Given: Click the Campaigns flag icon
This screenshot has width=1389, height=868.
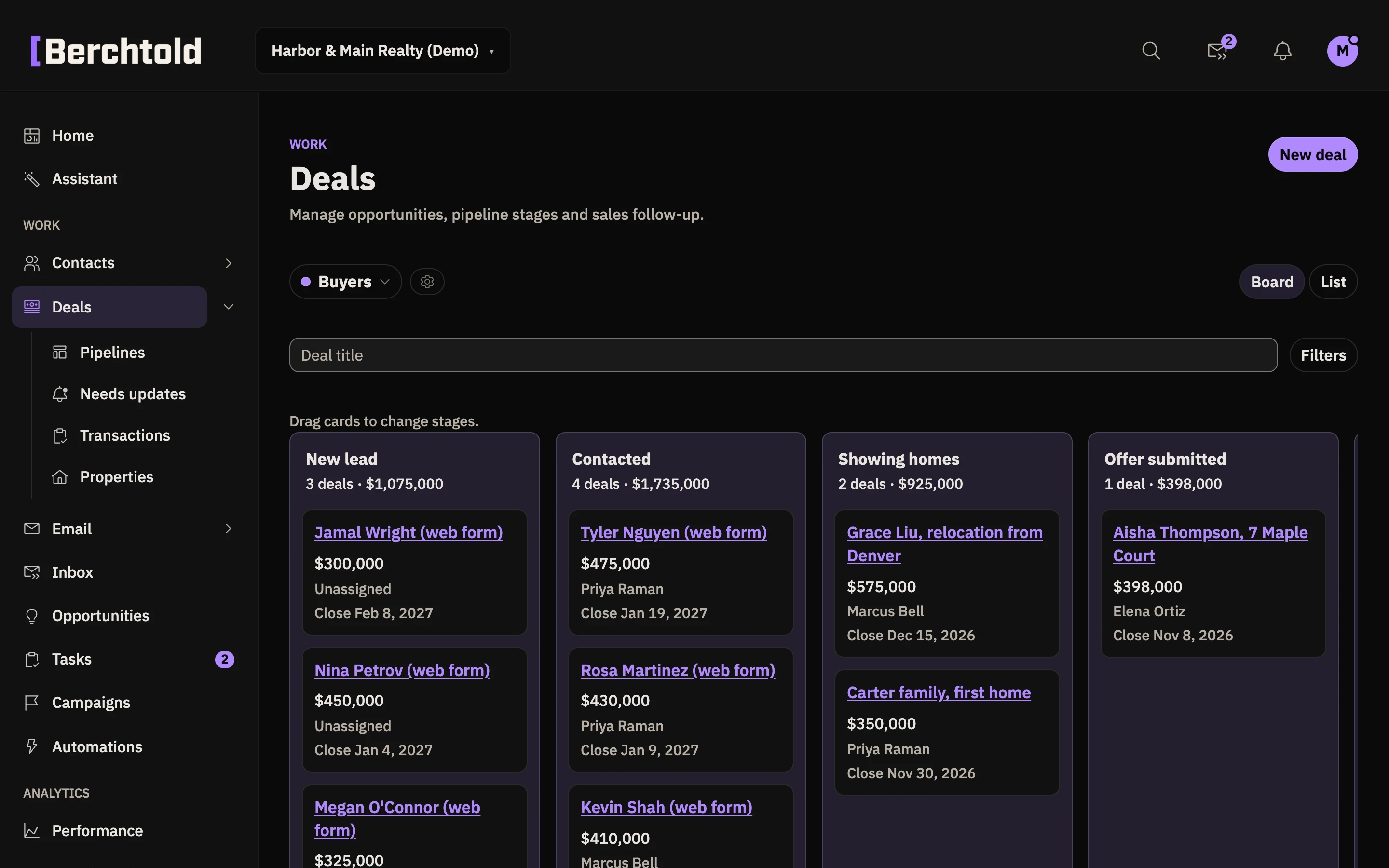Looking at the screenshot, I should [31, 703].
